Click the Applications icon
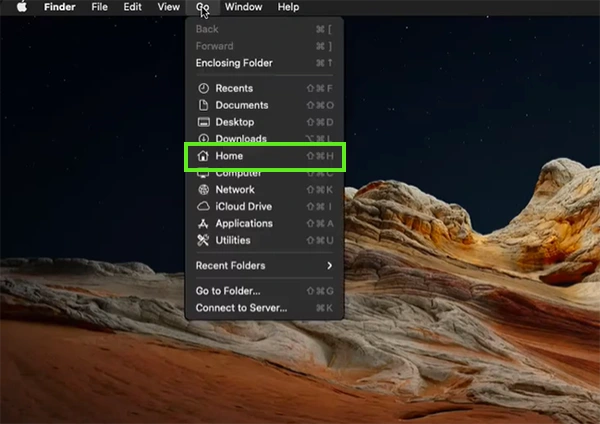This screenshot has width=600, height=424. click(203, 223)
